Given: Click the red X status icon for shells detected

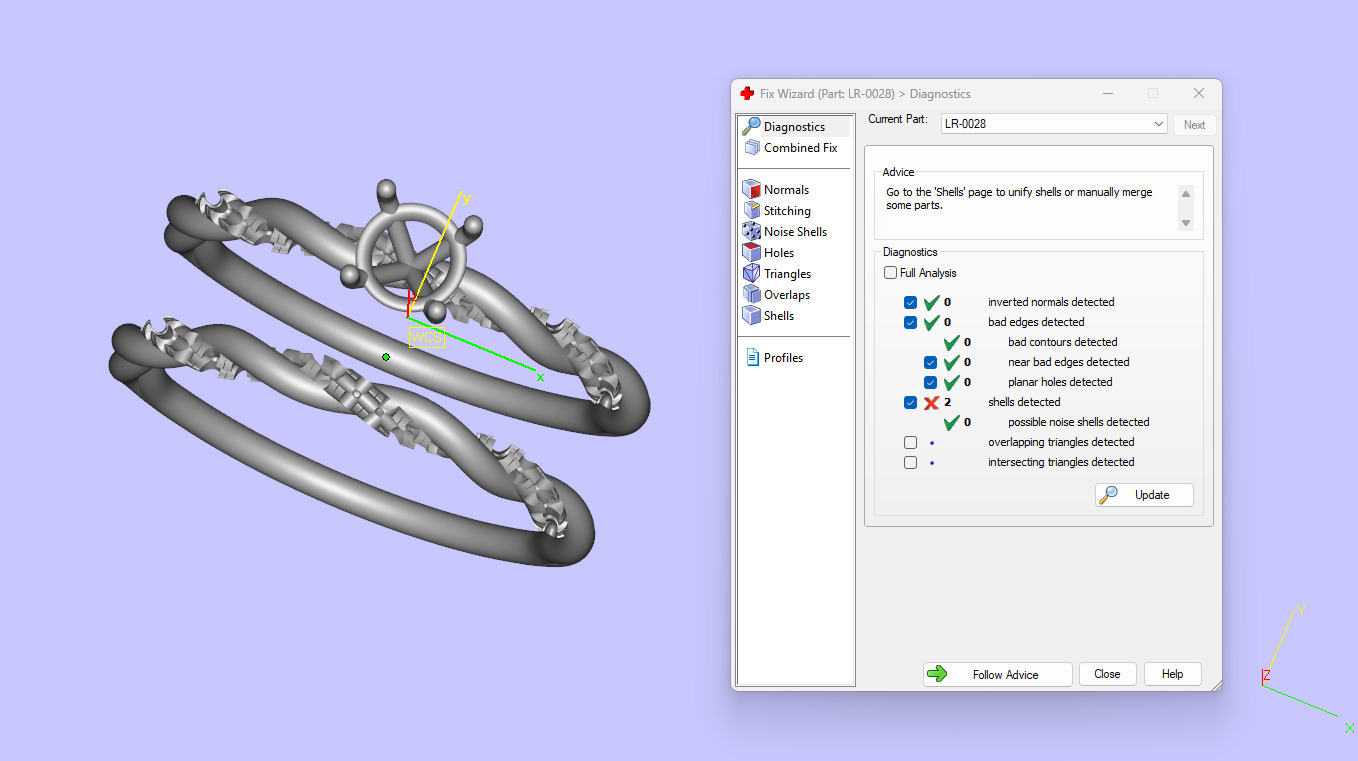Looking at the screenshot, I should click(x=931, y=402).
